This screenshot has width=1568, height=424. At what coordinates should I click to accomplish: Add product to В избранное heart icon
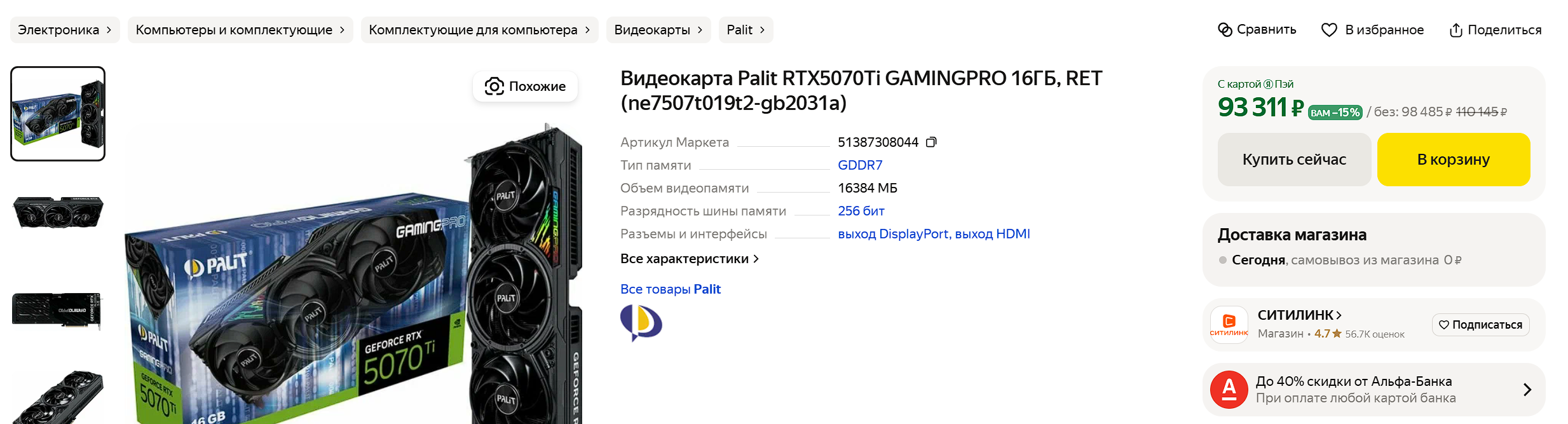pyautogui.click(x=1329, y=30)
